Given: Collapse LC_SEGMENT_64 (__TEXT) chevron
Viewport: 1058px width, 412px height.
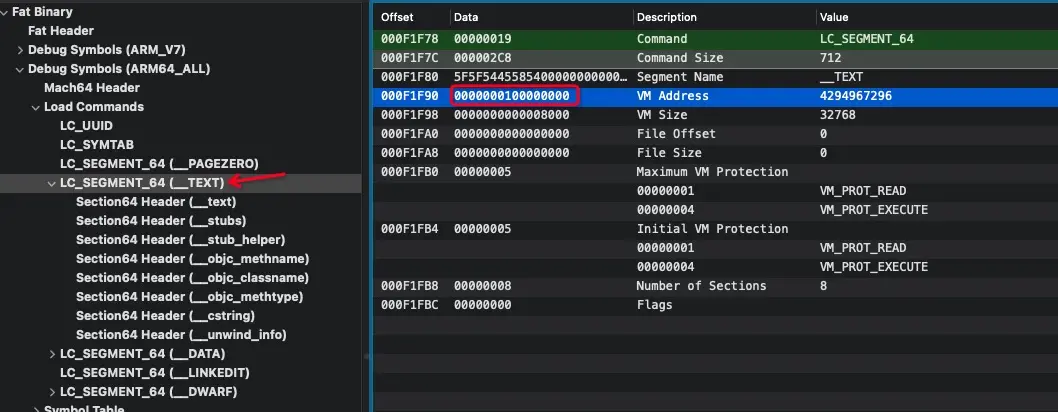Looking at the screenshot, I should tap(52, 183).
